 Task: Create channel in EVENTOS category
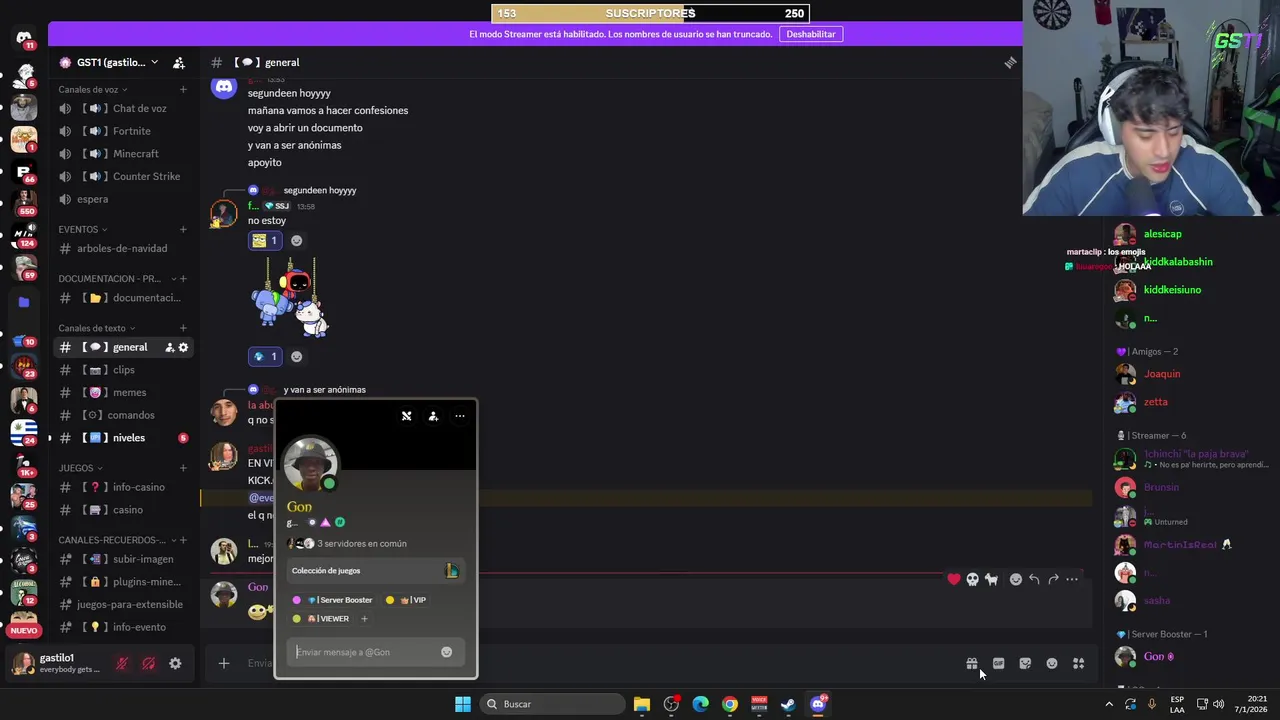tap(183, 229)
